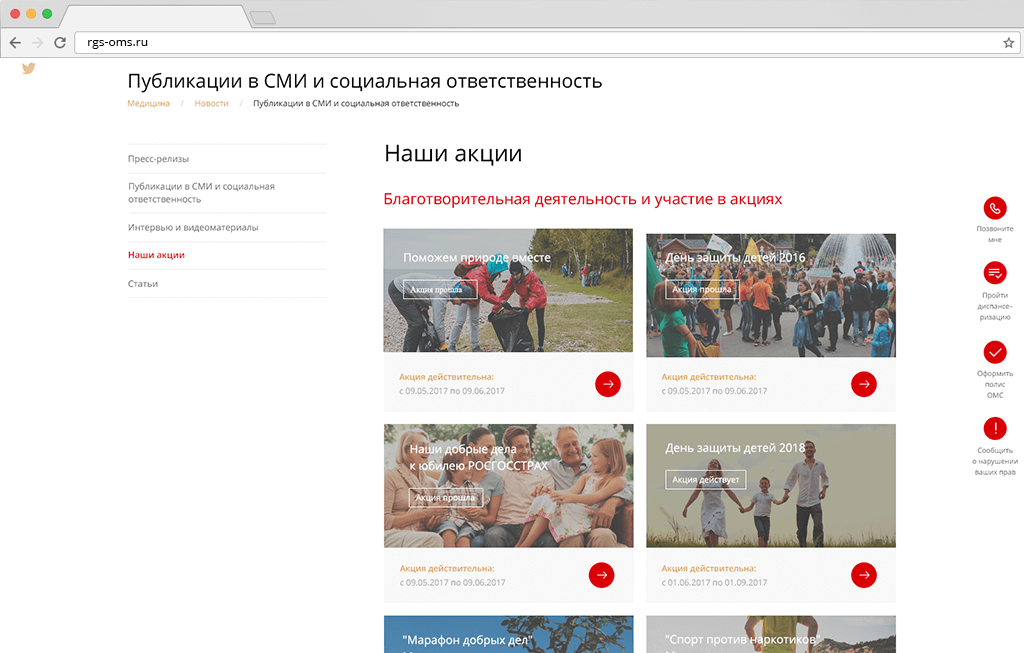Click the browser forward arrow
Screen dimensions: 1024x653
pyautogui.click(x=37, y=42)
